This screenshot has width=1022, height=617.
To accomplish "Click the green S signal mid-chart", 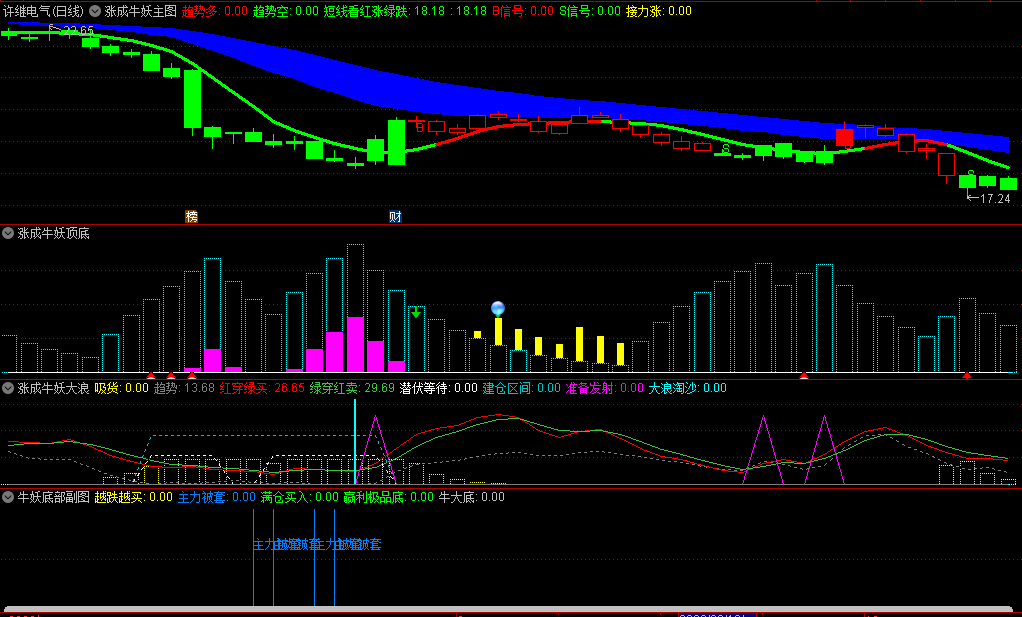I will pyautogui.click(x=725, y=149).
